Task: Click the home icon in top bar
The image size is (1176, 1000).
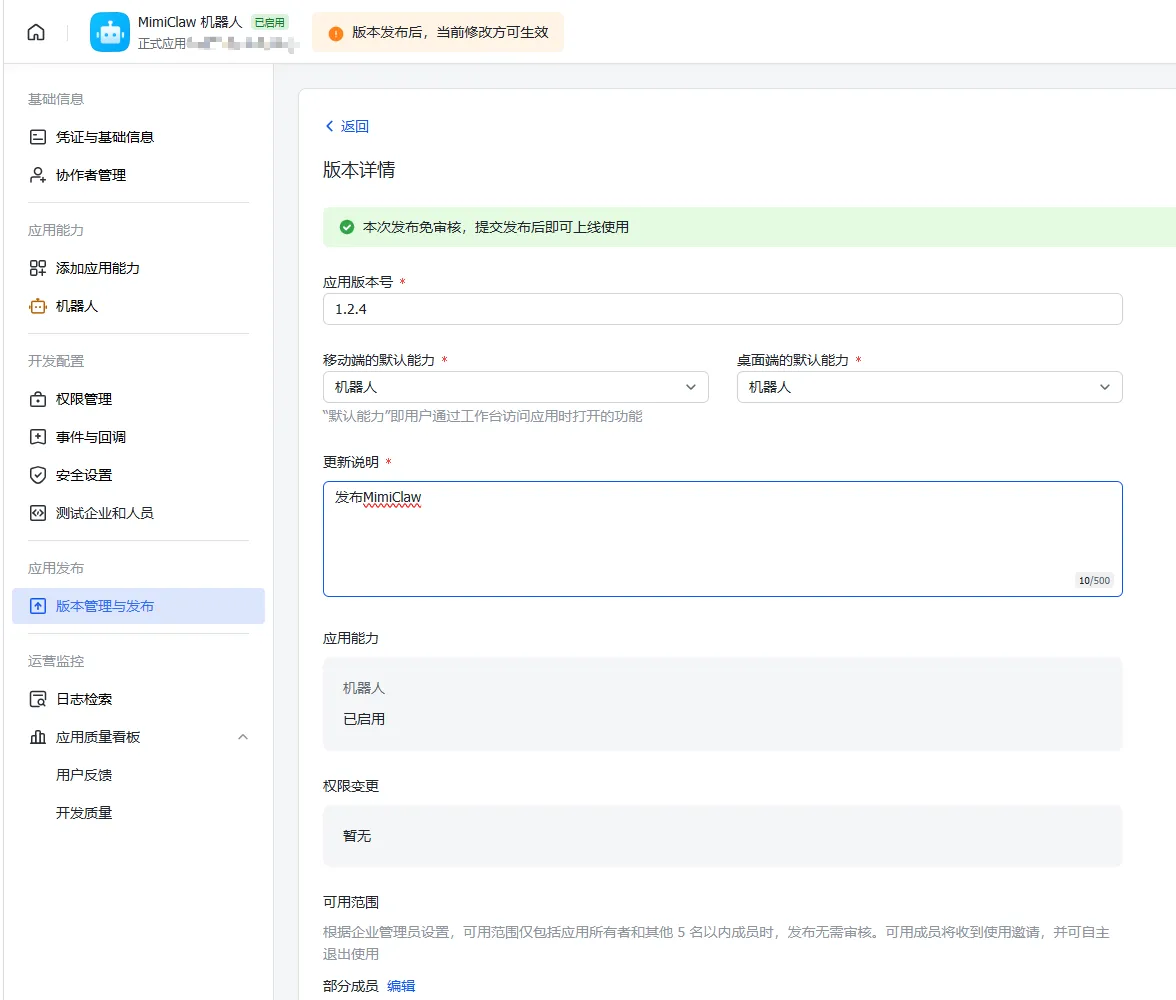Action: [x=36, y=32]
